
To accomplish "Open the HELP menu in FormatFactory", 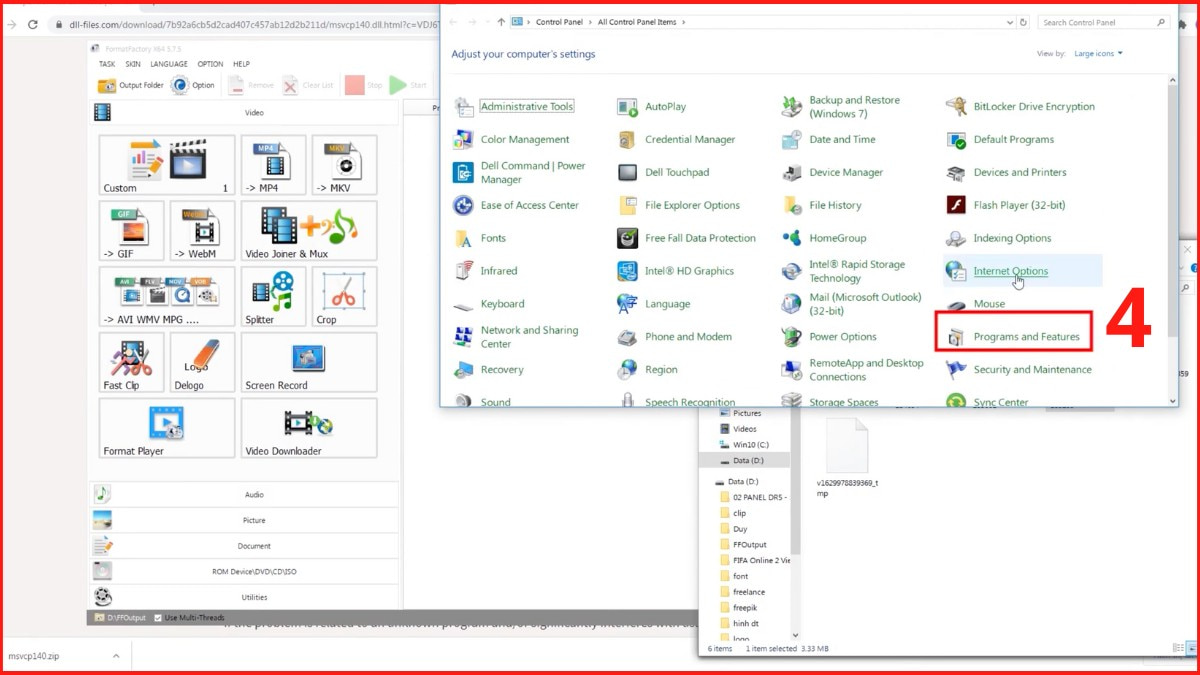I will 241,64.
